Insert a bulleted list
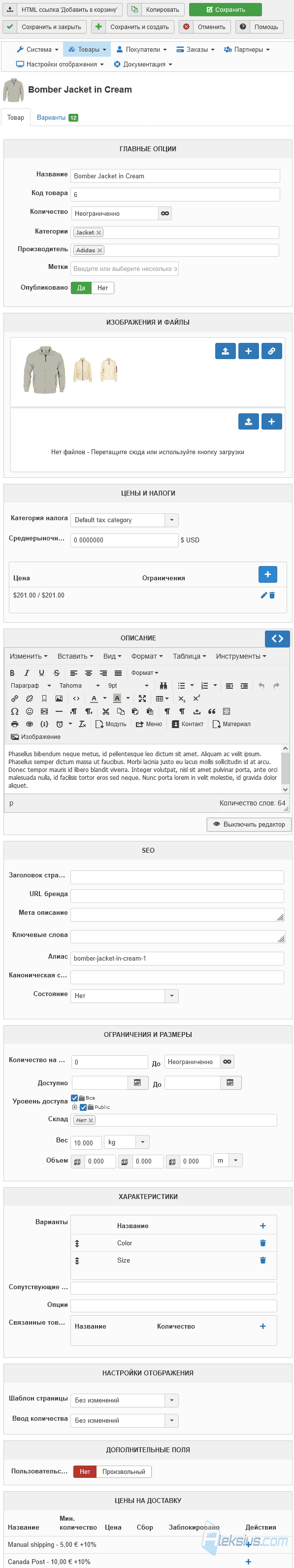This screenshot has width=294, height=1568. click(181, 685)
